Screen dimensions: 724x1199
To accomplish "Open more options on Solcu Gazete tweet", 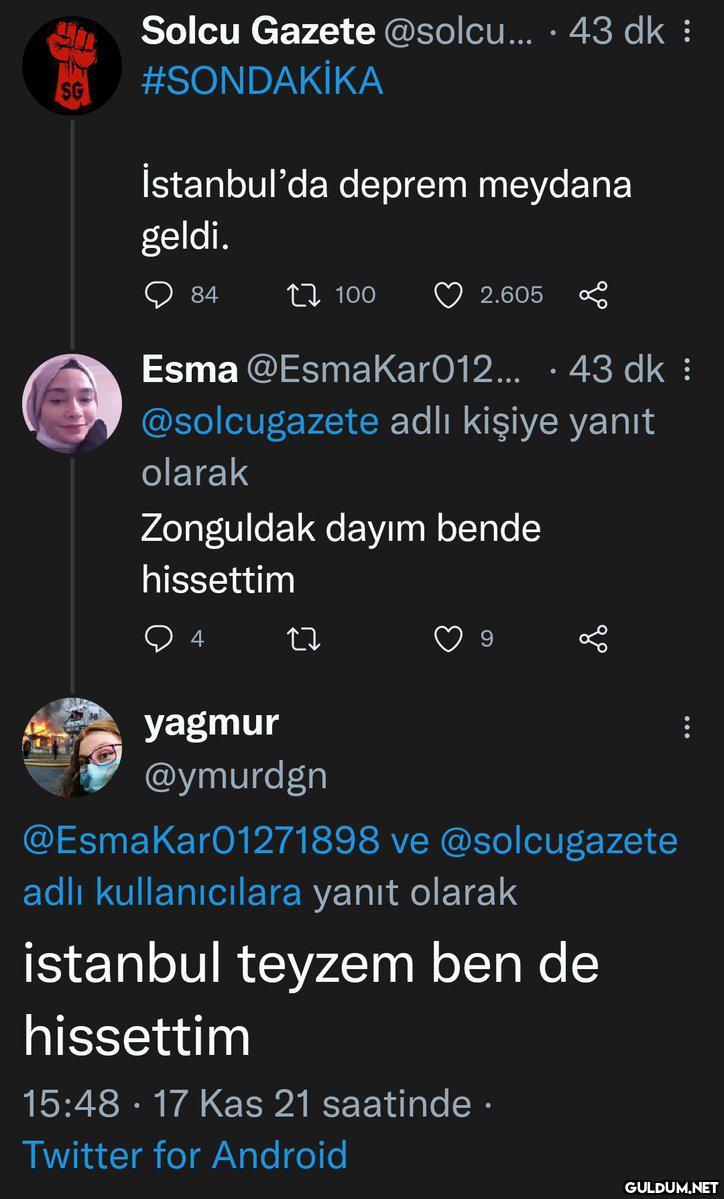I will pyautogui.click(x=687, y=33).
